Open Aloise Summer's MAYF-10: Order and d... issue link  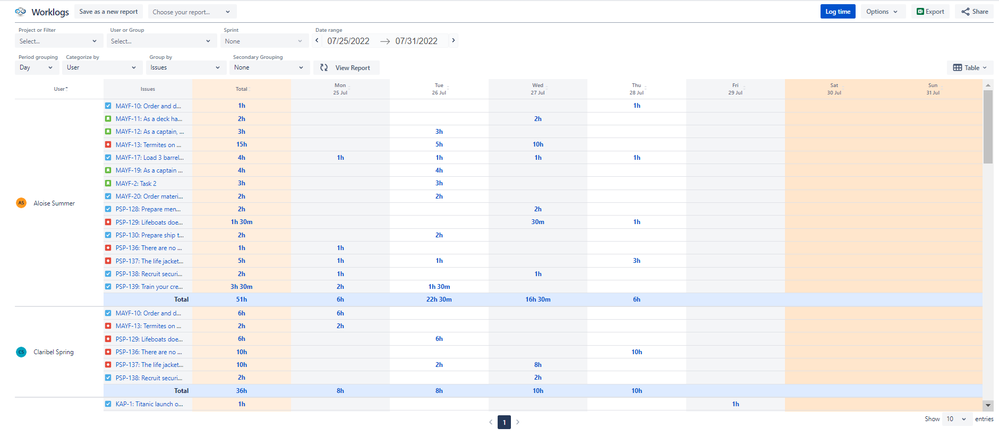148,105
